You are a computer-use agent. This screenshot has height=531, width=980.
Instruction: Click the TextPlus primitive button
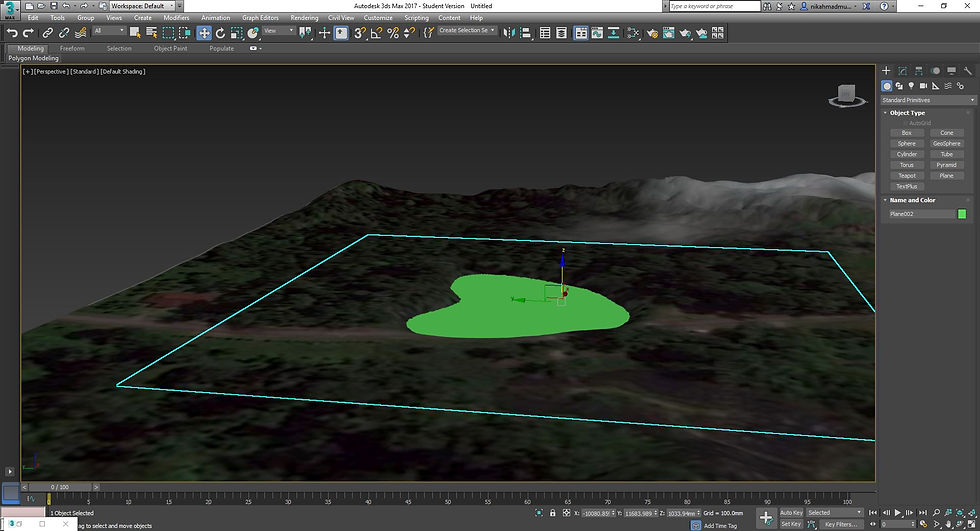tap(906, 186)
